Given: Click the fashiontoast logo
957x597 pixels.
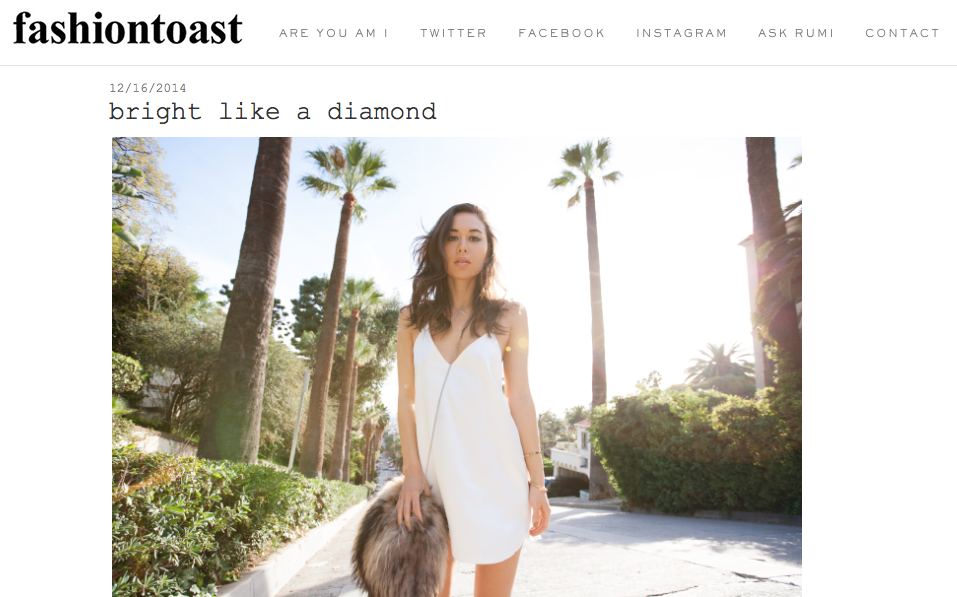Looking at the screenshot, I should tap(128, 29).
